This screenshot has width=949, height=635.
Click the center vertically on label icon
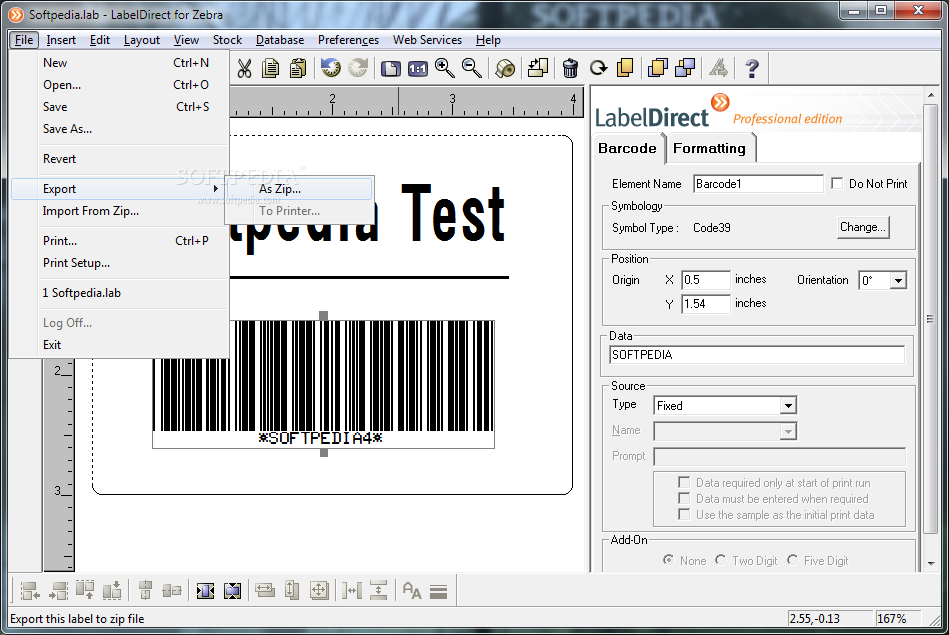coord(232,590)
